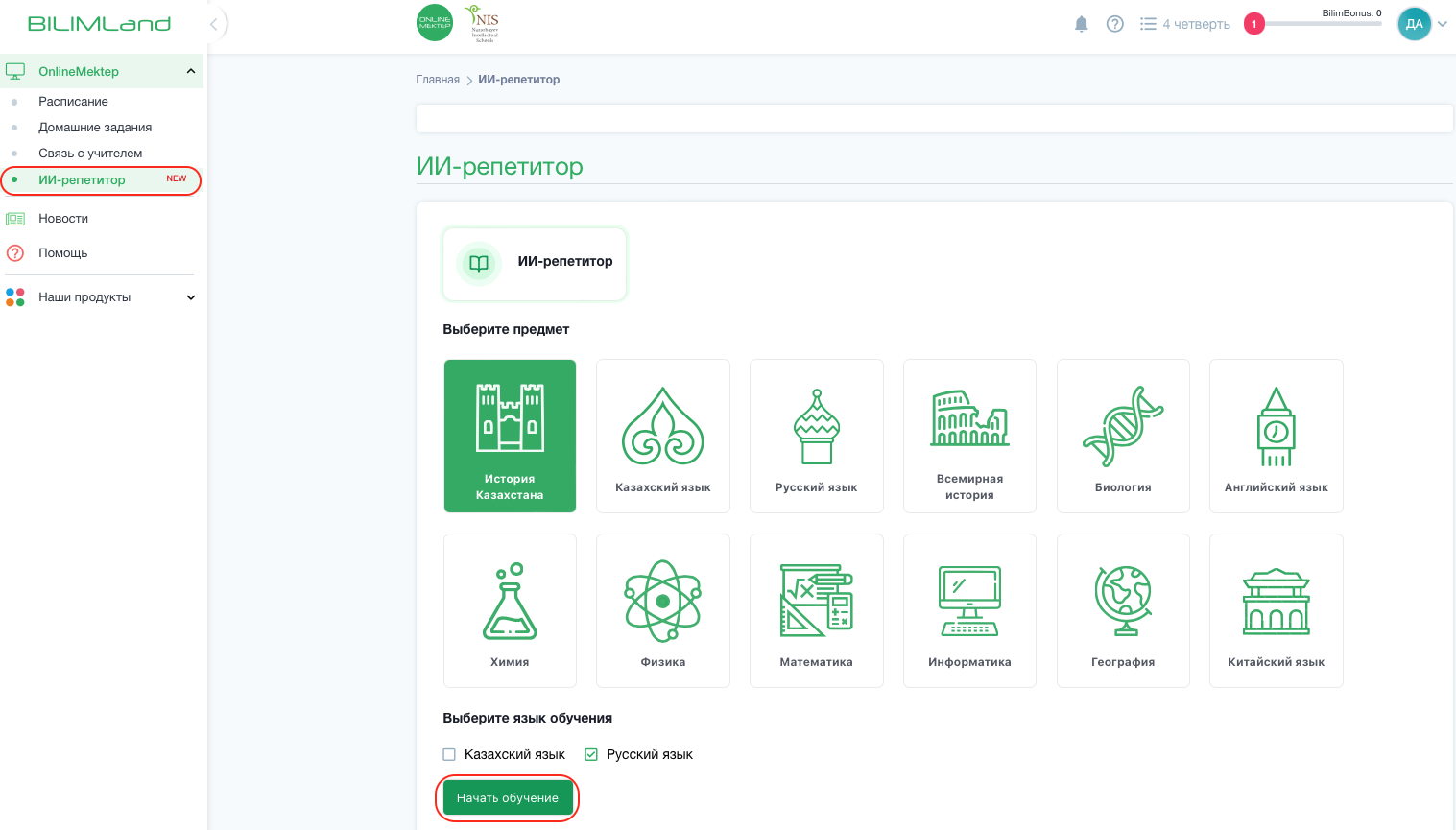Select the Информатика subject card
Viewport: 1456px width, 830px height.
click(x=969, y=610)
